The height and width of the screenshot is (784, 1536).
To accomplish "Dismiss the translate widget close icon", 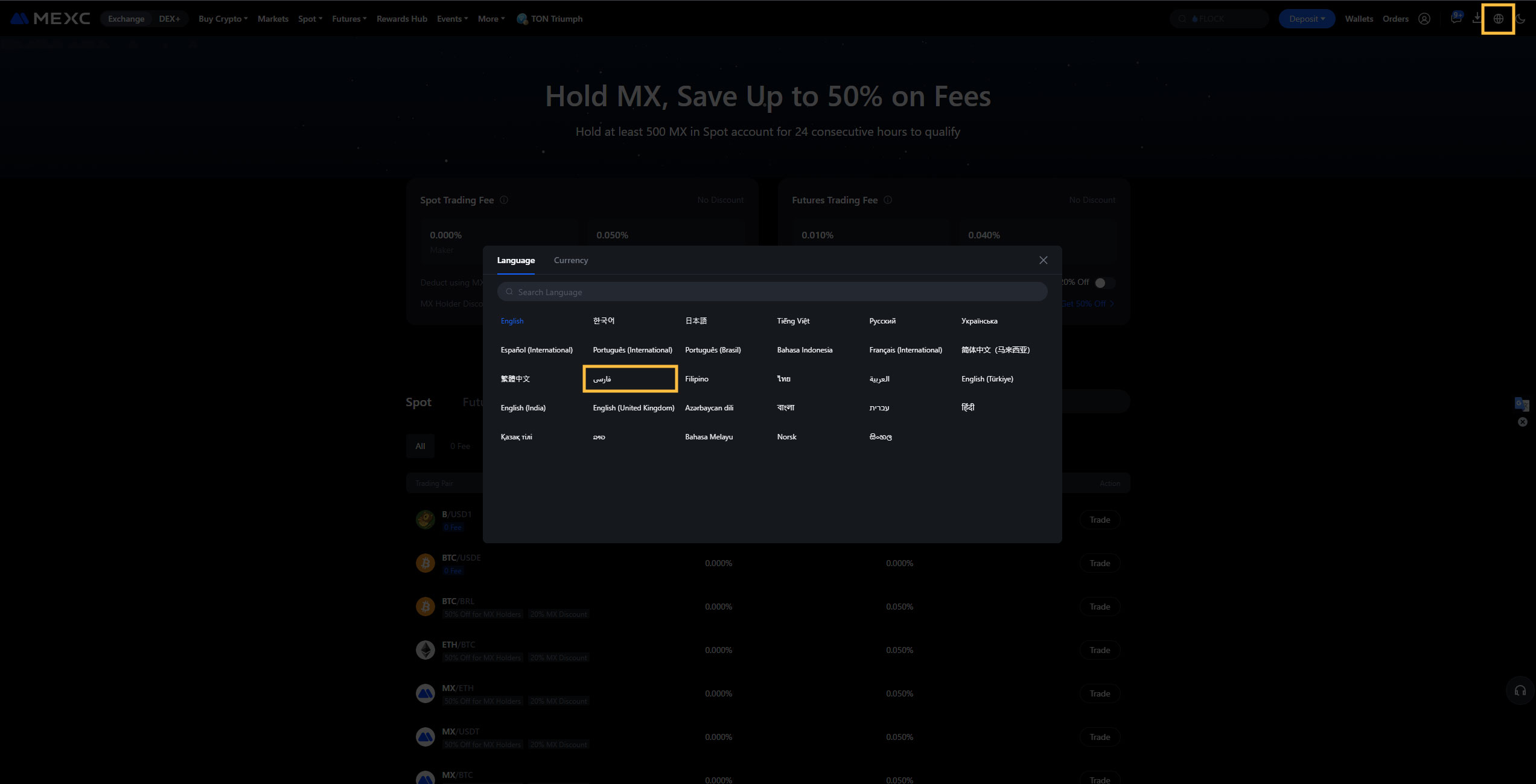I will click(x=1523, y=422).
